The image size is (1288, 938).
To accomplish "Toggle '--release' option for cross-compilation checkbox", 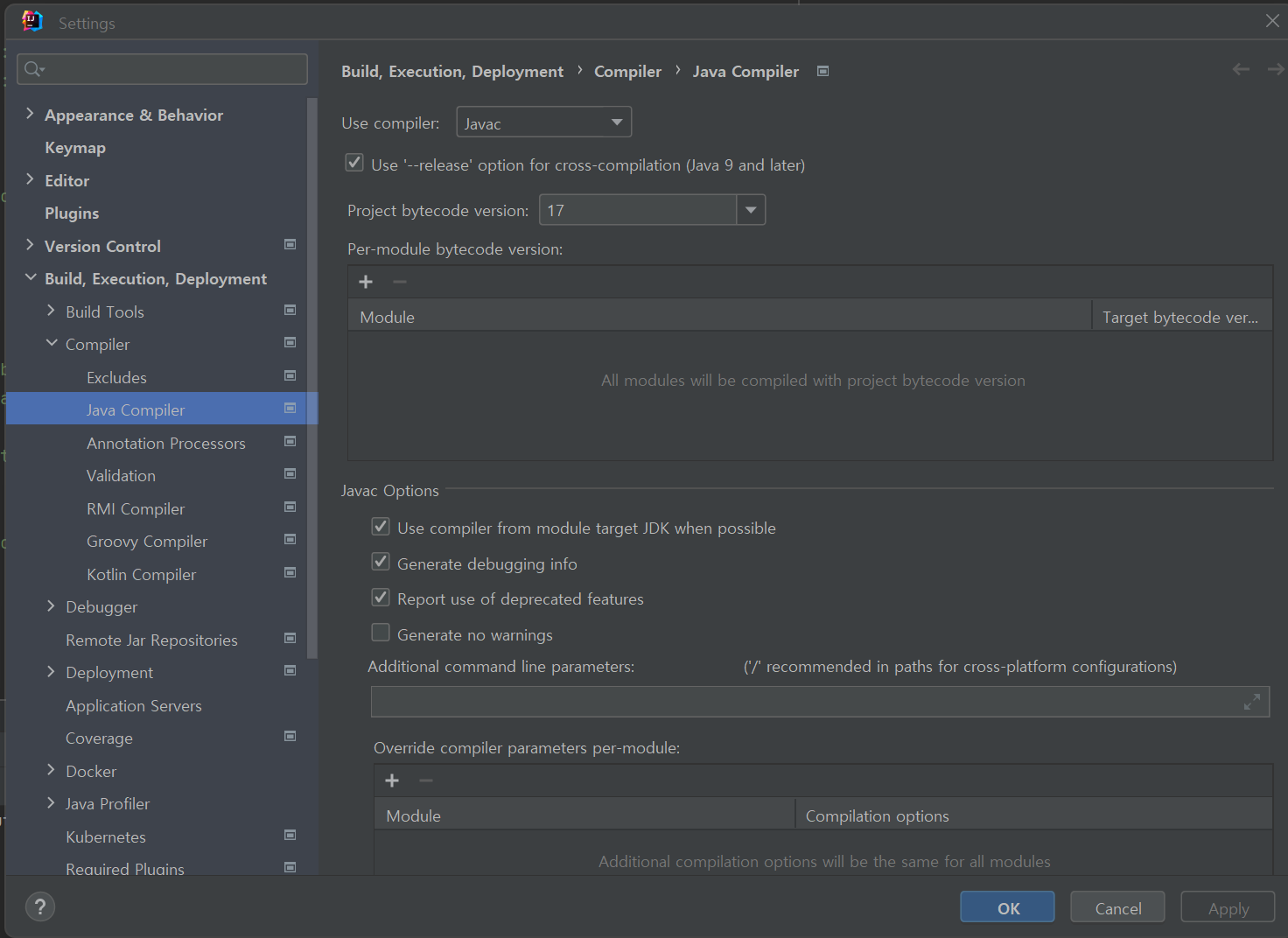I will tap(354, 163).
